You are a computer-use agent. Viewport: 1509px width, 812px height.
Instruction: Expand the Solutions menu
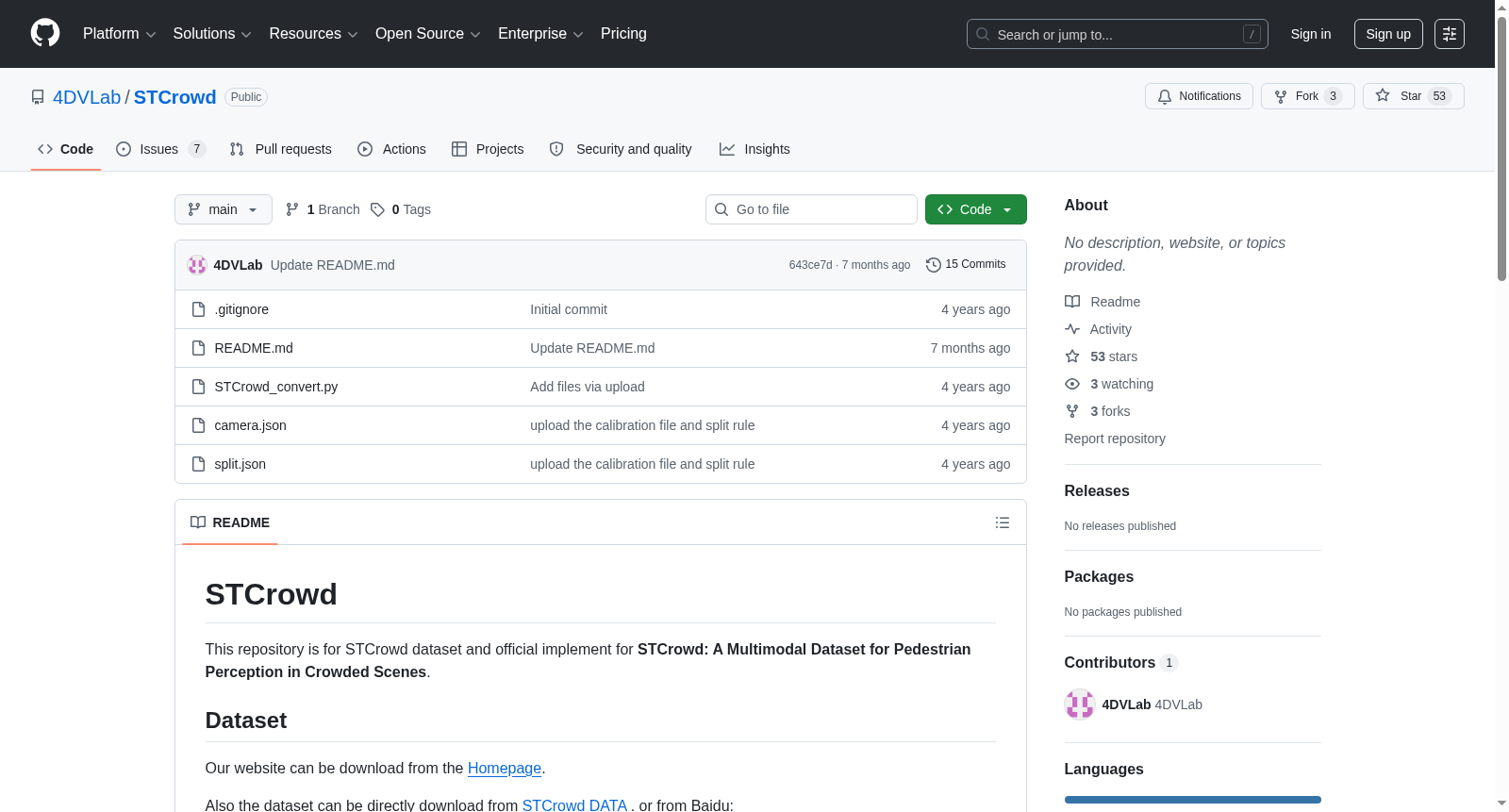click(x=212, y=34)
